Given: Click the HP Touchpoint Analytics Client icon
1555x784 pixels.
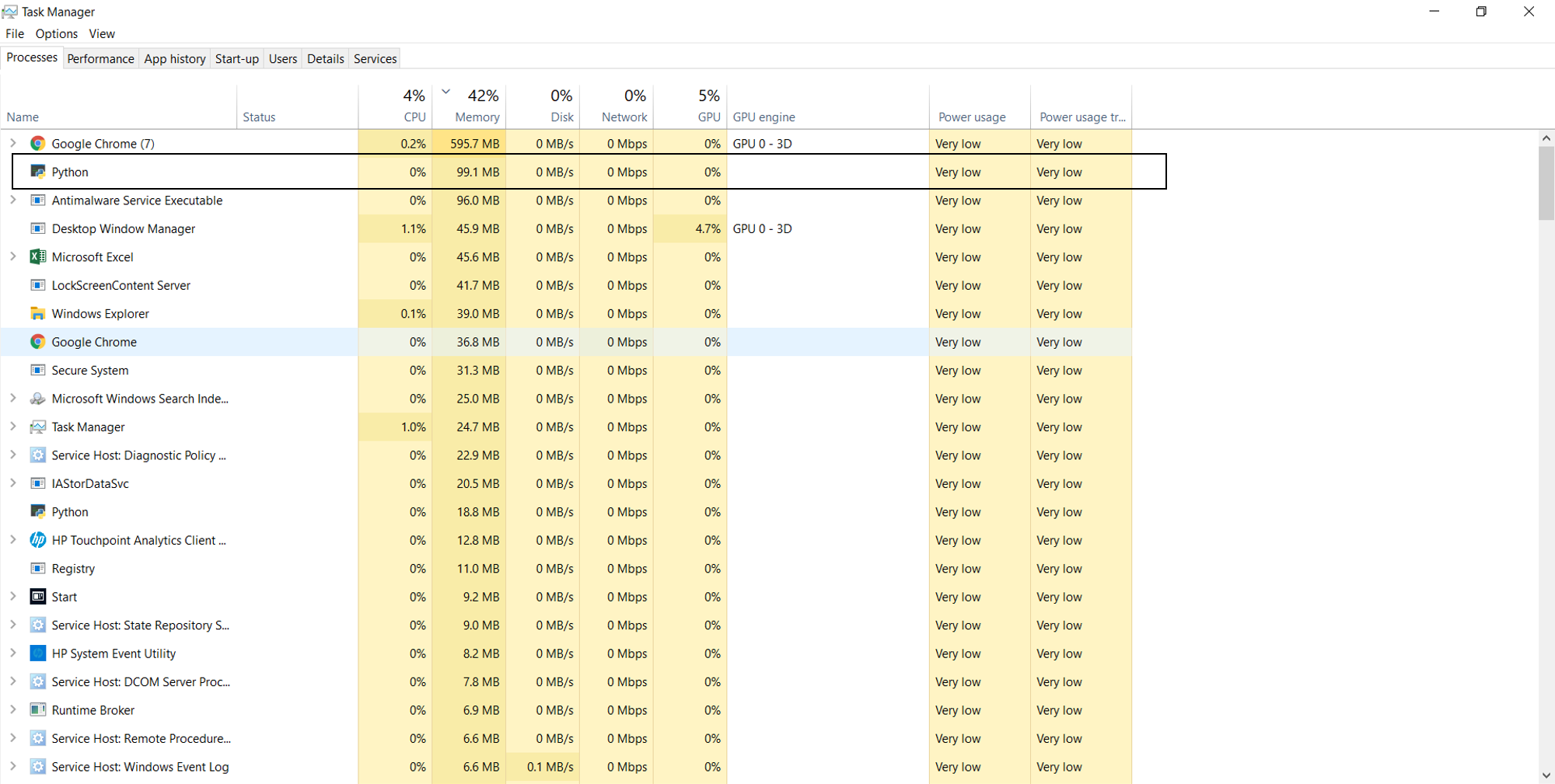Looking at the screenshot, I should [x=37, y=540].
